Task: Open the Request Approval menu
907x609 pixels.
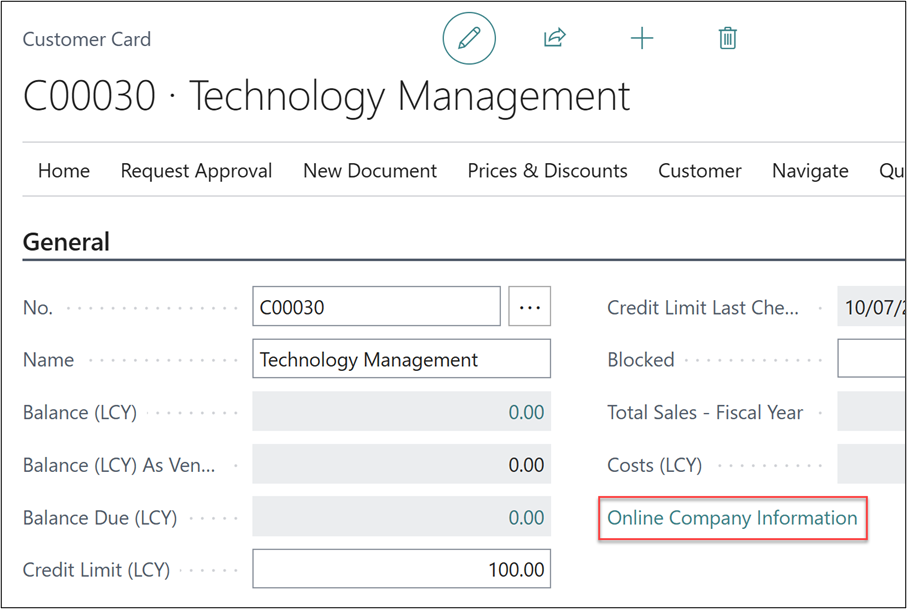Action: coord(196,171)
